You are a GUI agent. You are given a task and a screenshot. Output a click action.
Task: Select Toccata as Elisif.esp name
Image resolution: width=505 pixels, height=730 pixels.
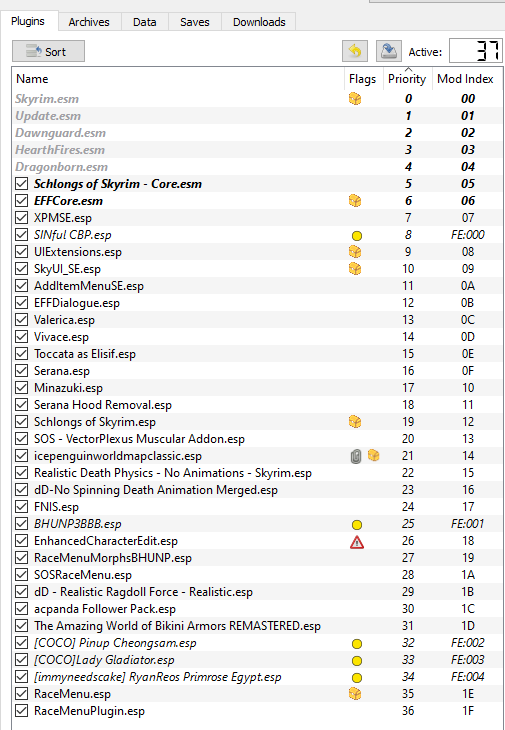click(85, 354)
